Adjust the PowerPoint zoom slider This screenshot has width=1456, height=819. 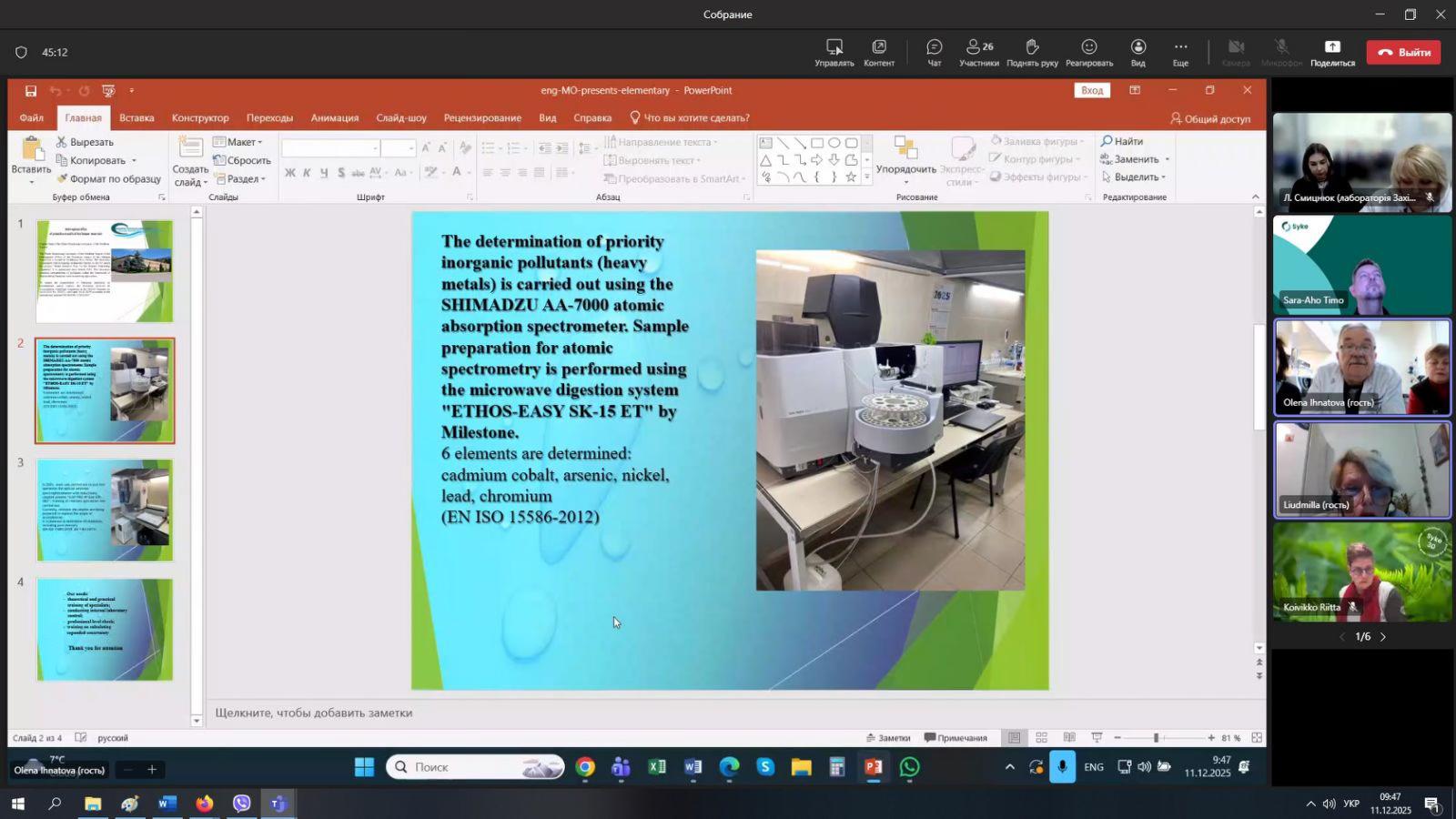click(1156, 738)
